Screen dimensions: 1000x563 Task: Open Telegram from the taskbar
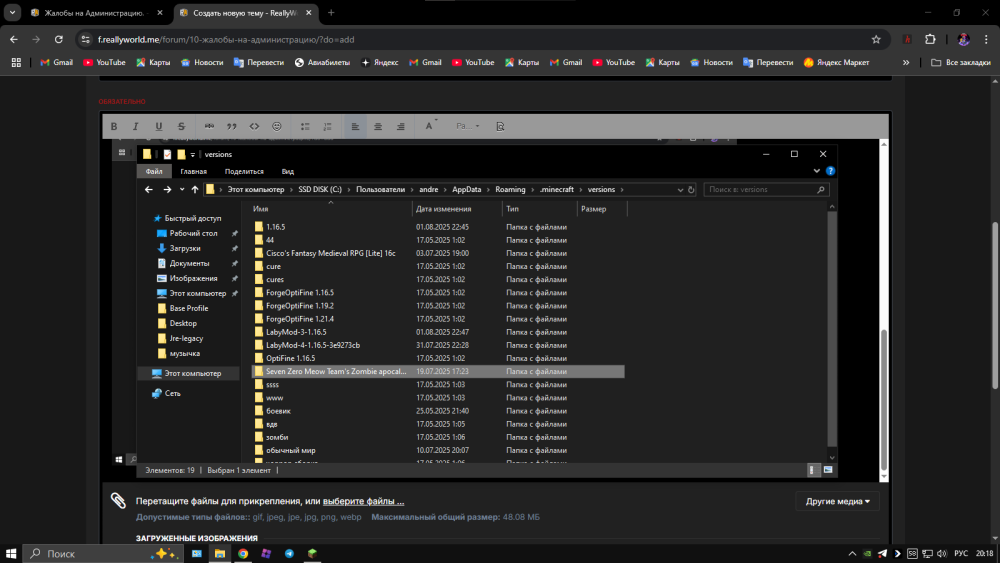(289, 553)
